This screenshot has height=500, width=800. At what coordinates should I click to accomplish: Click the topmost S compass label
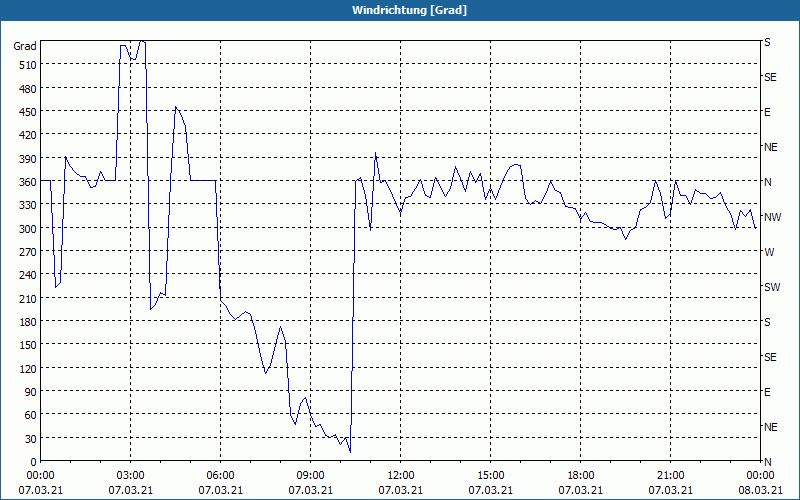[x=767, y=42]
